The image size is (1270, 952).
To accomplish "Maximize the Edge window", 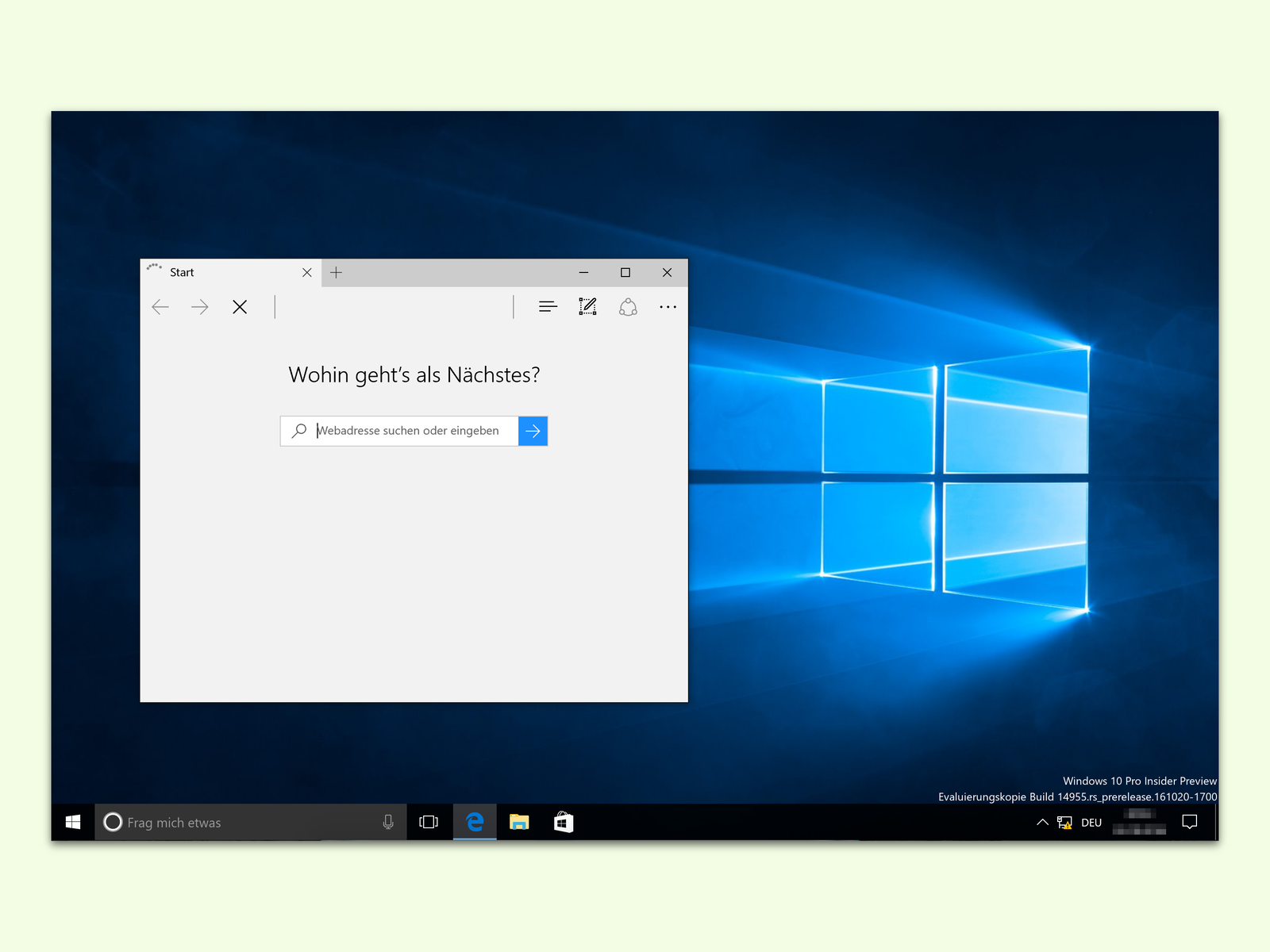I will (625, 273).
